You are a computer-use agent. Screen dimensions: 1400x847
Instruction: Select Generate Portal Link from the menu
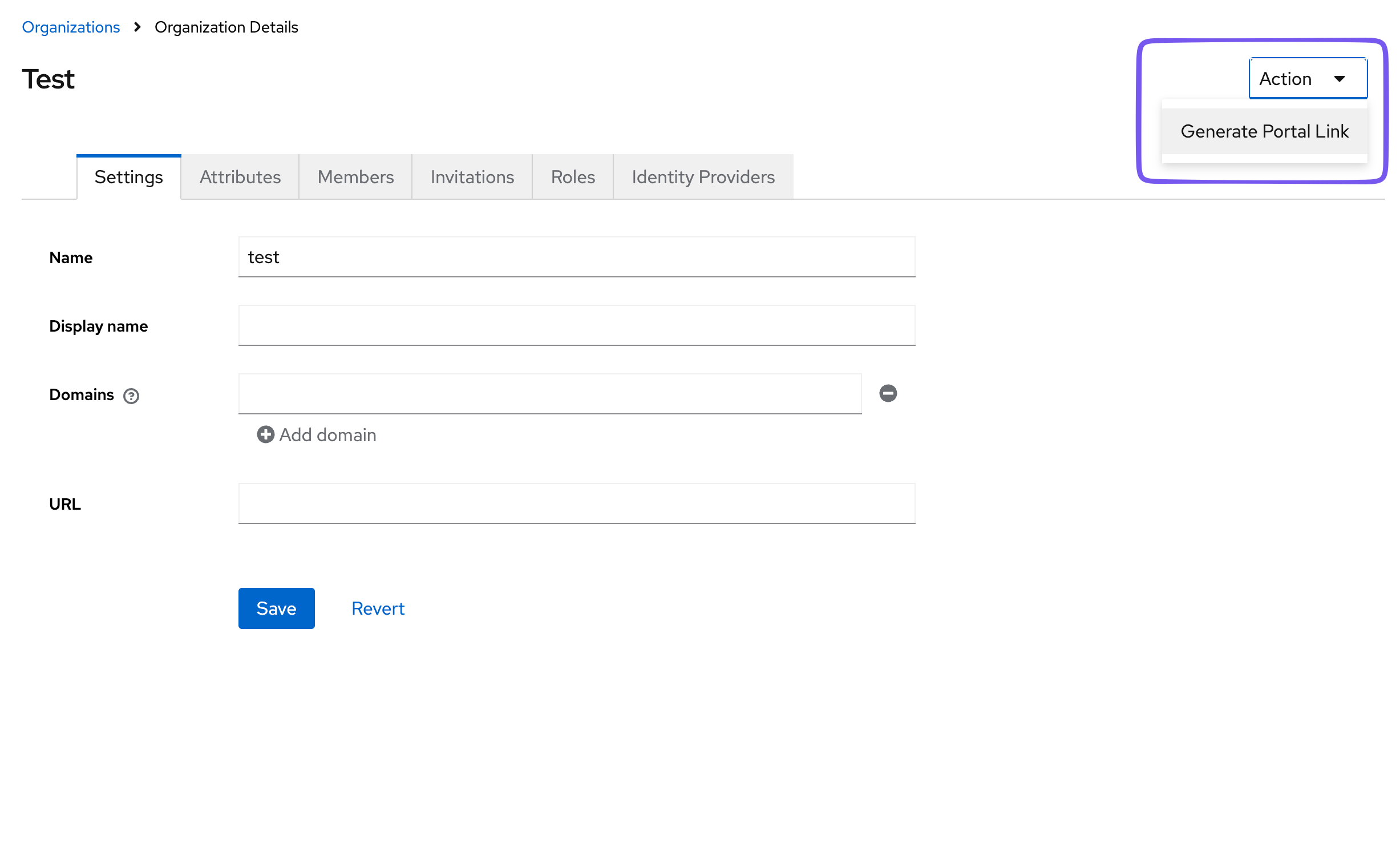(x=1264, y=131)
